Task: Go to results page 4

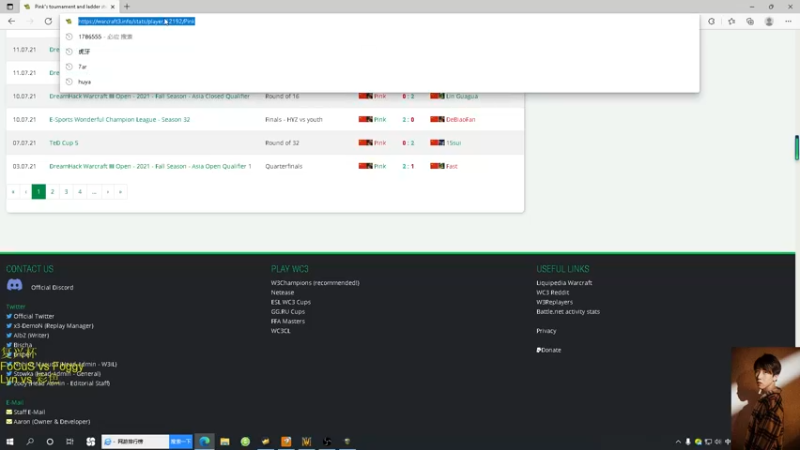Action: [x=80, y=192]
